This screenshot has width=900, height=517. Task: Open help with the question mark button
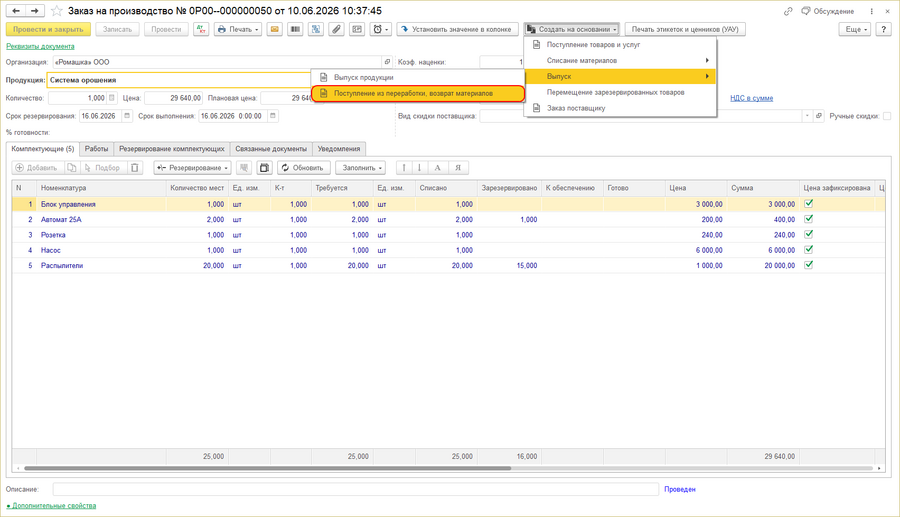[883, 29]
